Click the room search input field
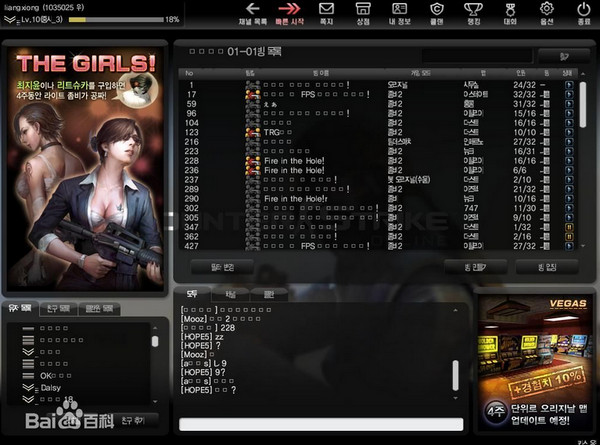Viewport: 600px width, 445px height. 477,56
